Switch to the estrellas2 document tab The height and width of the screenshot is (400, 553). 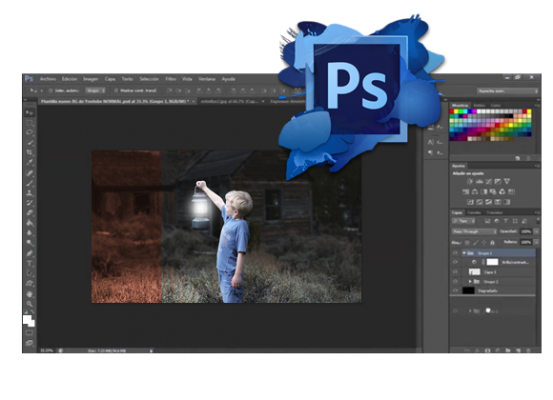[x=230, y=102]
